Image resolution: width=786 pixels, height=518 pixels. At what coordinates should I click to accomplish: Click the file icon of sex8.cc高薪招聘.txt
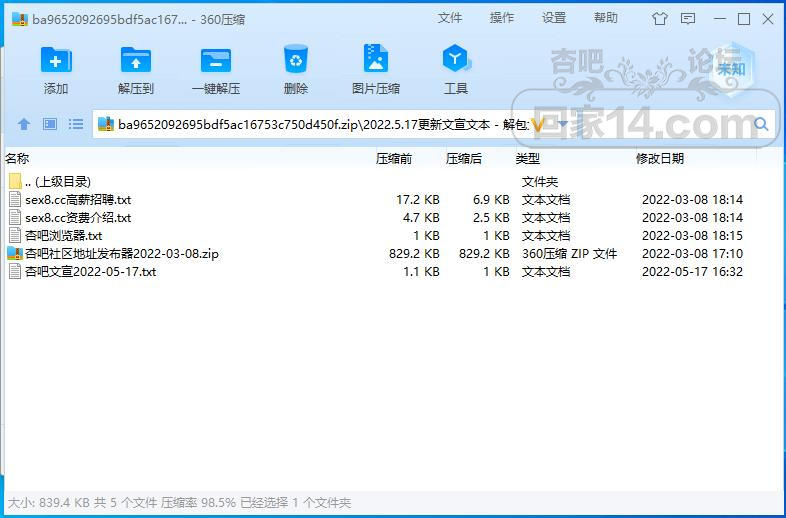15,200
